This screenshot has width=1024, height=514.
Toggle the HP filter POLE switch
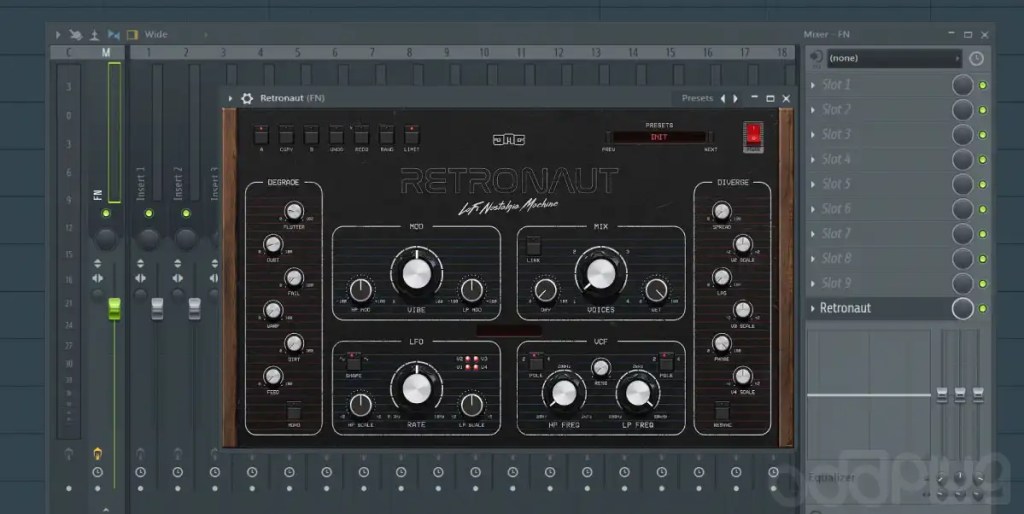[536, 362]
